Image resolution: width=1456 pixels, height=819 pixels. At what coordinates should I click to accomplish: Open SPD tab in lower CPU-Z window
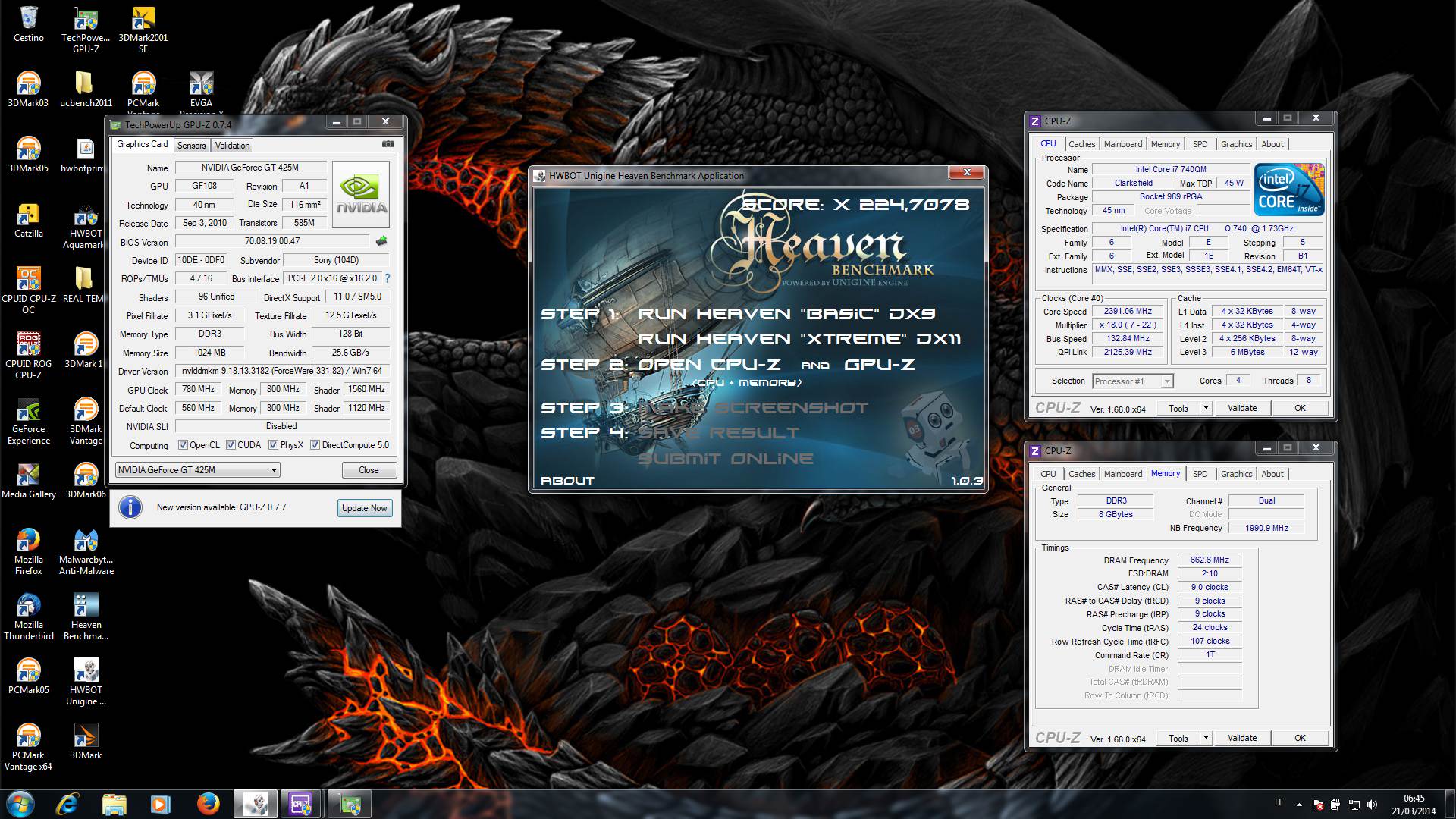pyautogui.click(x=1200, y=474)
